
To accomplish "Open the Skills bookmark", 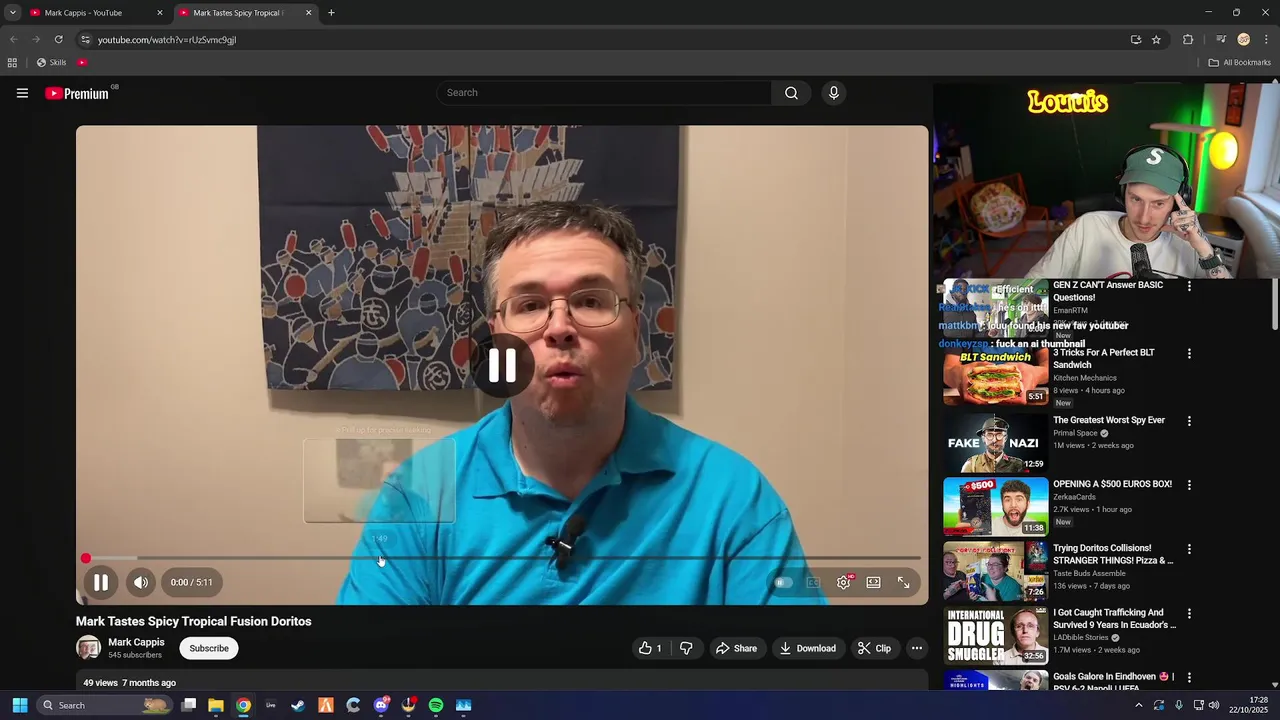I will pyautogui.click(x=52, y=62).
